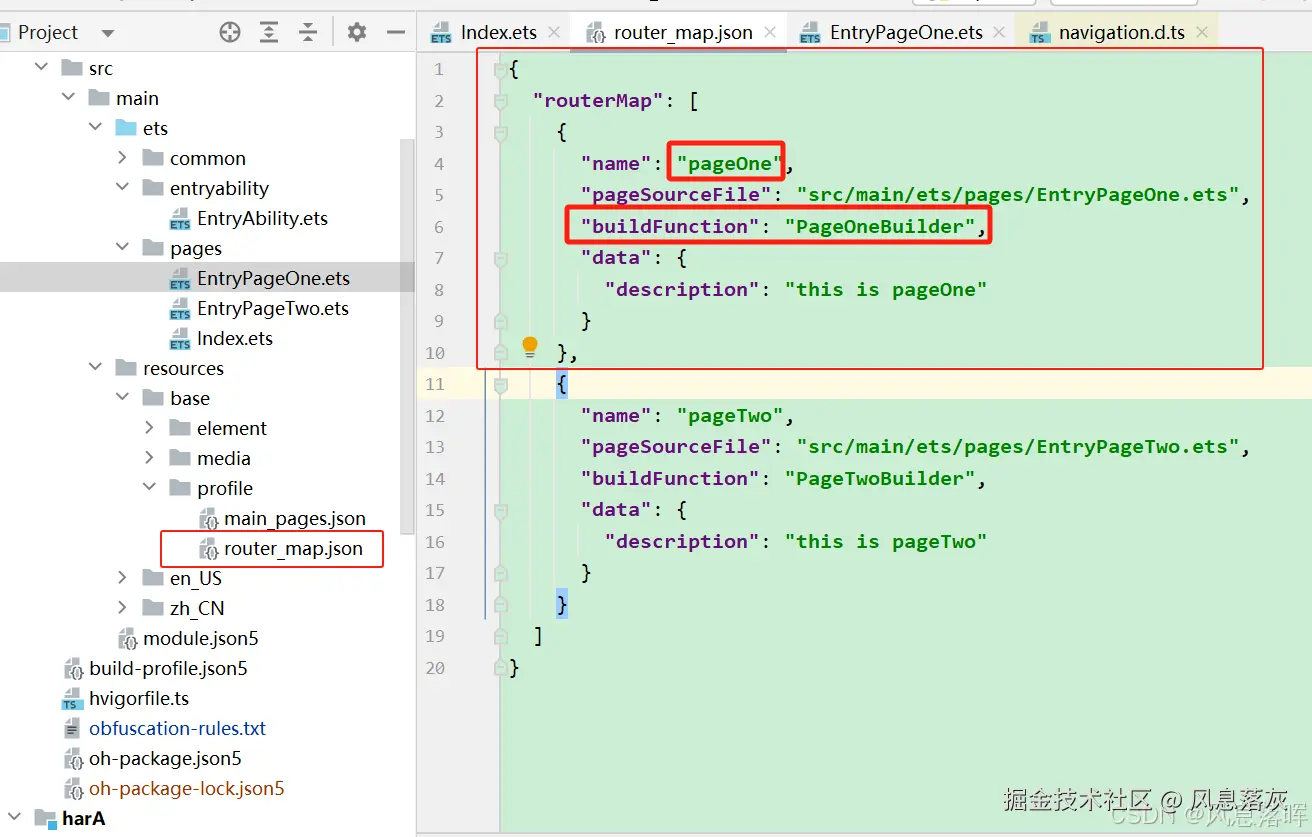This screenshot has width=1312, height=837.
Task: Collapse the pages folder
Action: (122, 247)
